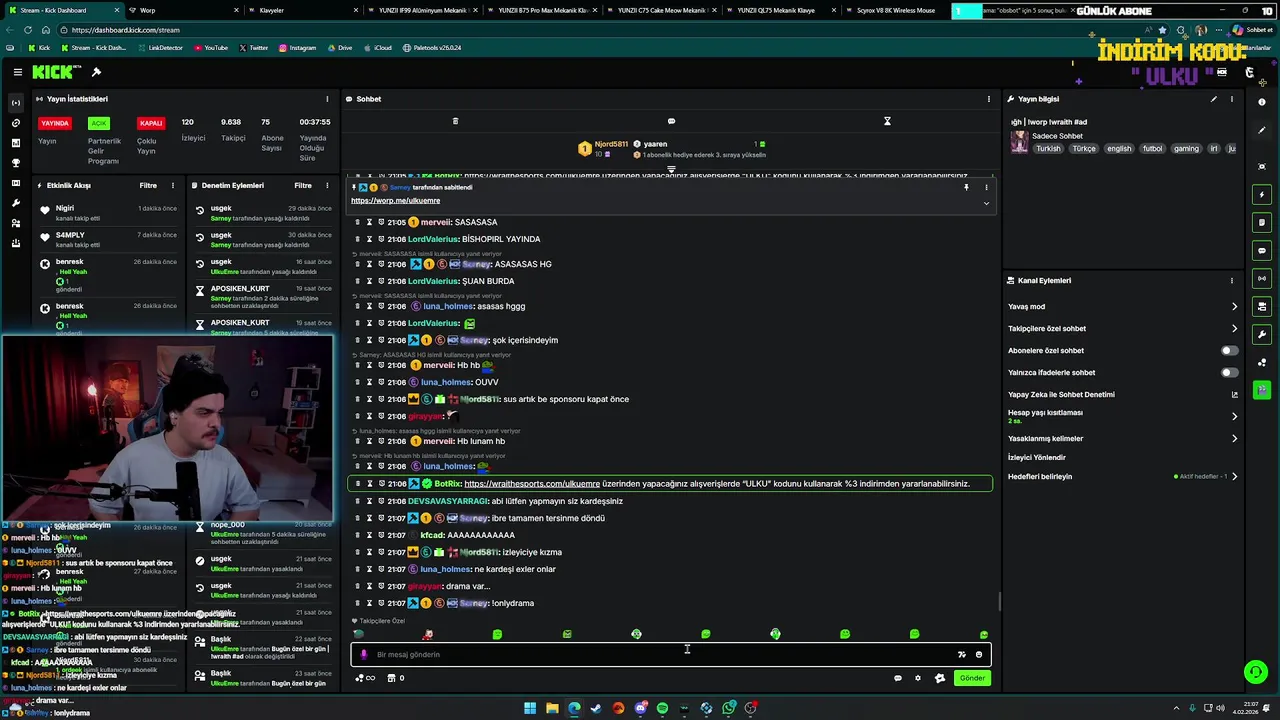Toggle the chat bubble widget in right sidebar
The image size is (1280, 720).
(1262, 250)
